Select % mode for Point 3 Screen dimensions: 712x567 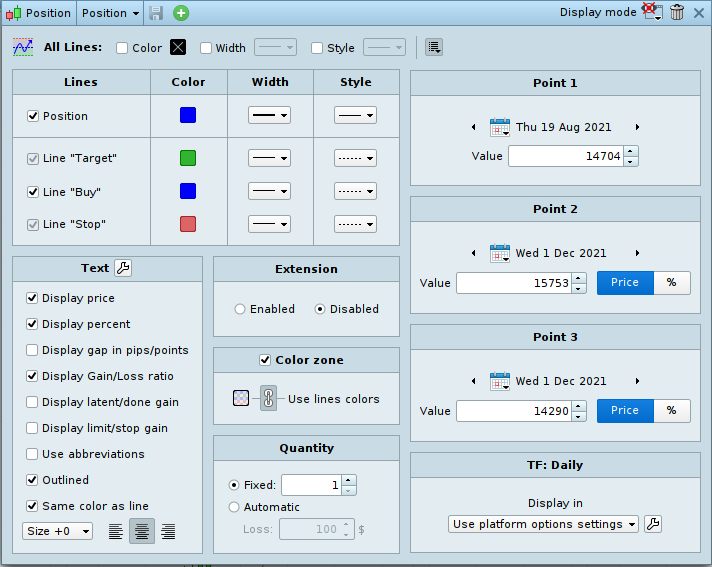(x=672, y=411)
